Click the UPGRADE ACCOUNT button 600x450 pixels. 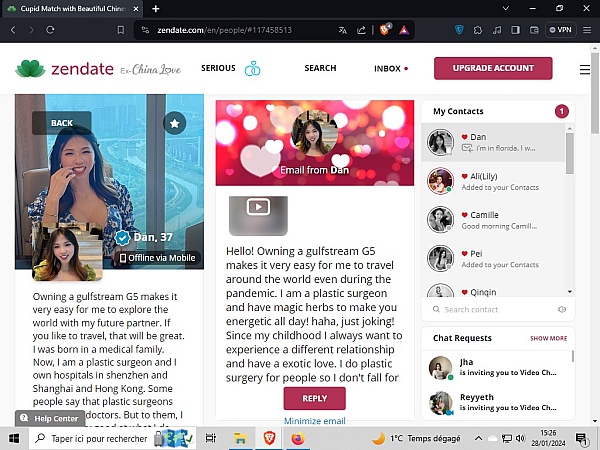(493, 68)
